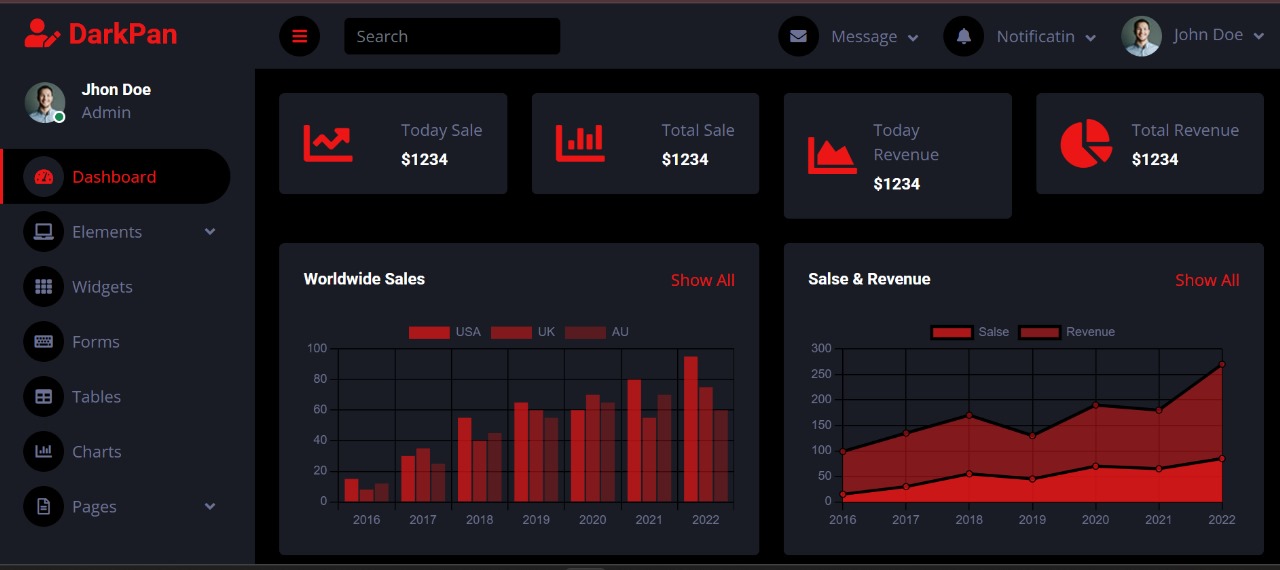Click the Search input field
Viewport: 1280px width, 570px height.
click(x=452, y=37)
